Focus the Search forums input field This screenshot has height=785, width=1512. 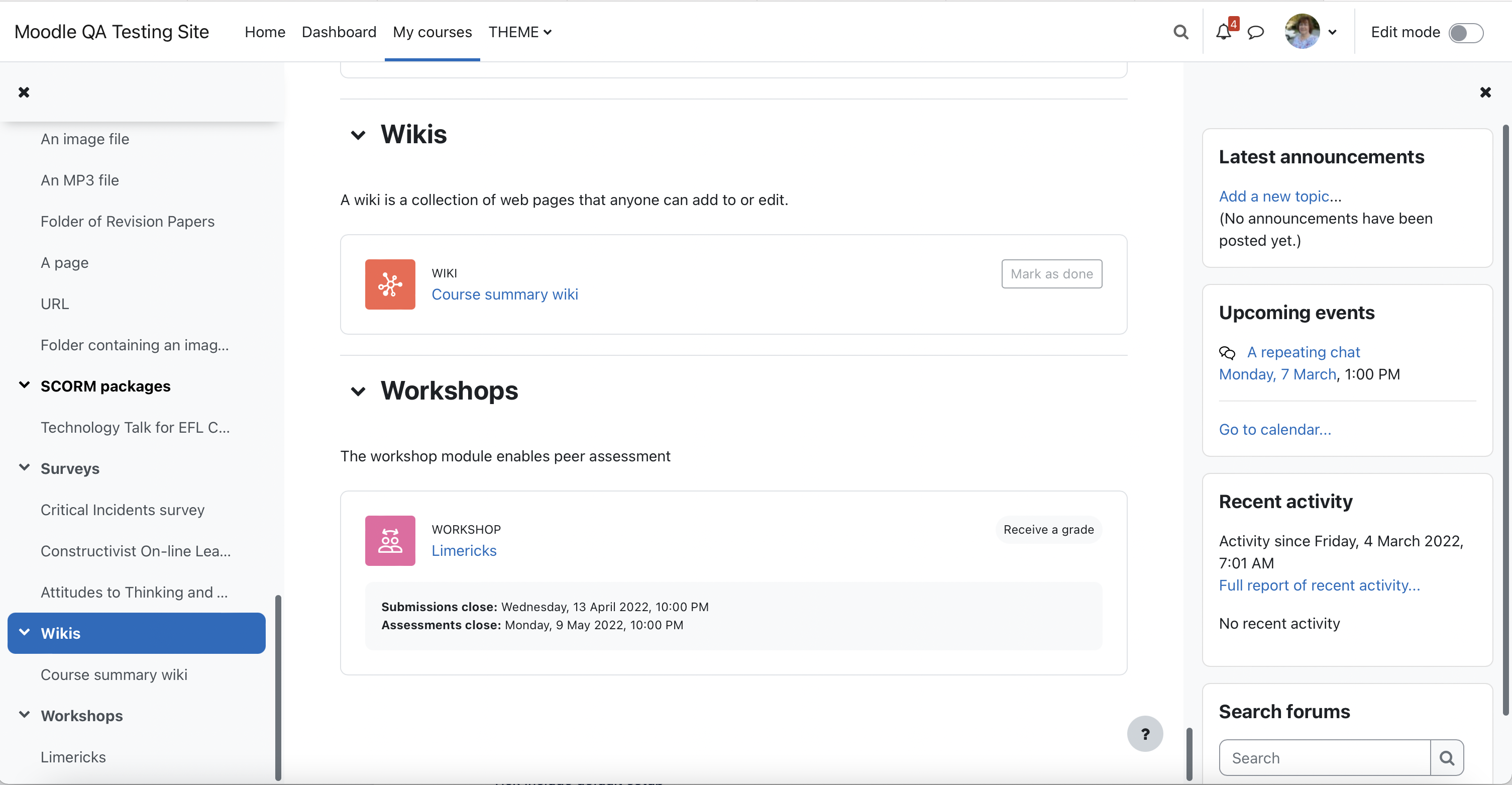pyautogui.click(x=1324, y=757)
